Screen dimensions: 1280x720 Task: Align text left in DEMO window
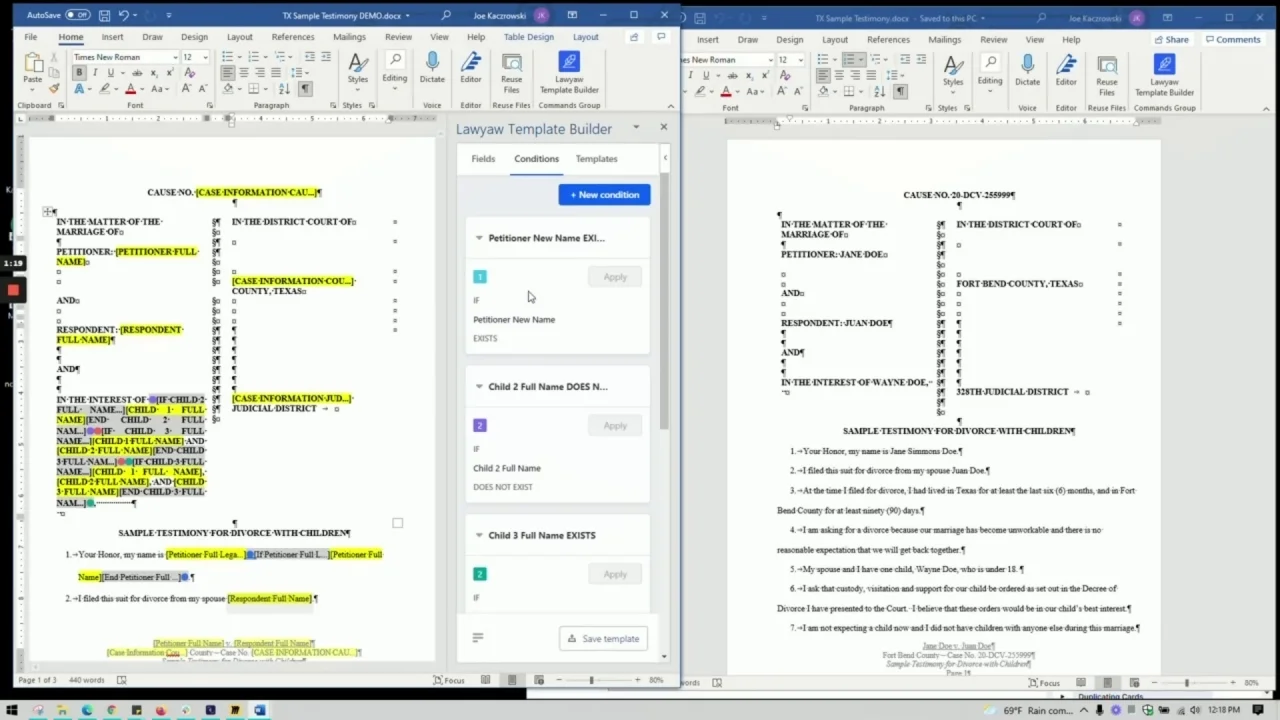click(228, 73)
